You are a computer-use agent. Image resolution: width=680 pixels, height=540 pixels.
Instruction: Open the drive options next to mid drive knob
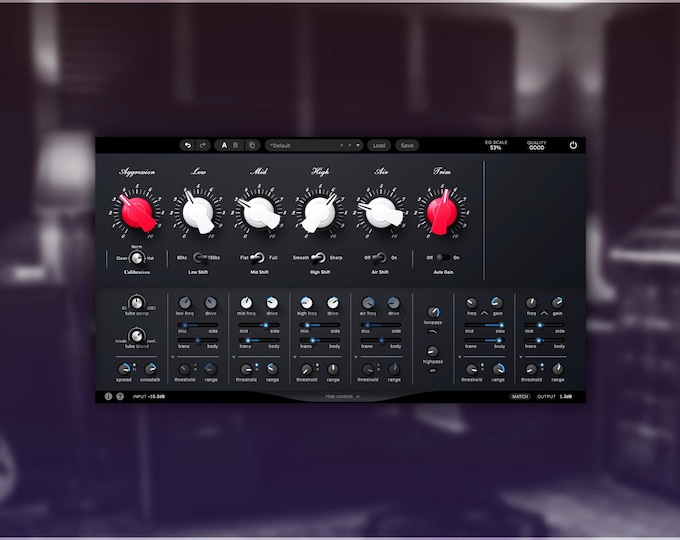(282, 313)
